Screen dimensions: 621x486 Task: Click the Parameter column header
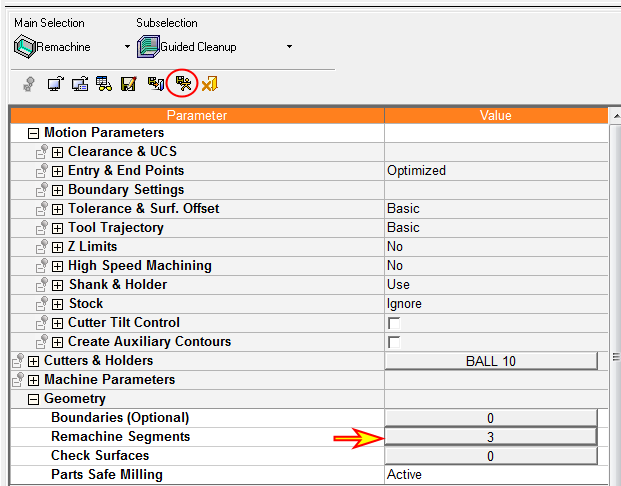[196, 115]
